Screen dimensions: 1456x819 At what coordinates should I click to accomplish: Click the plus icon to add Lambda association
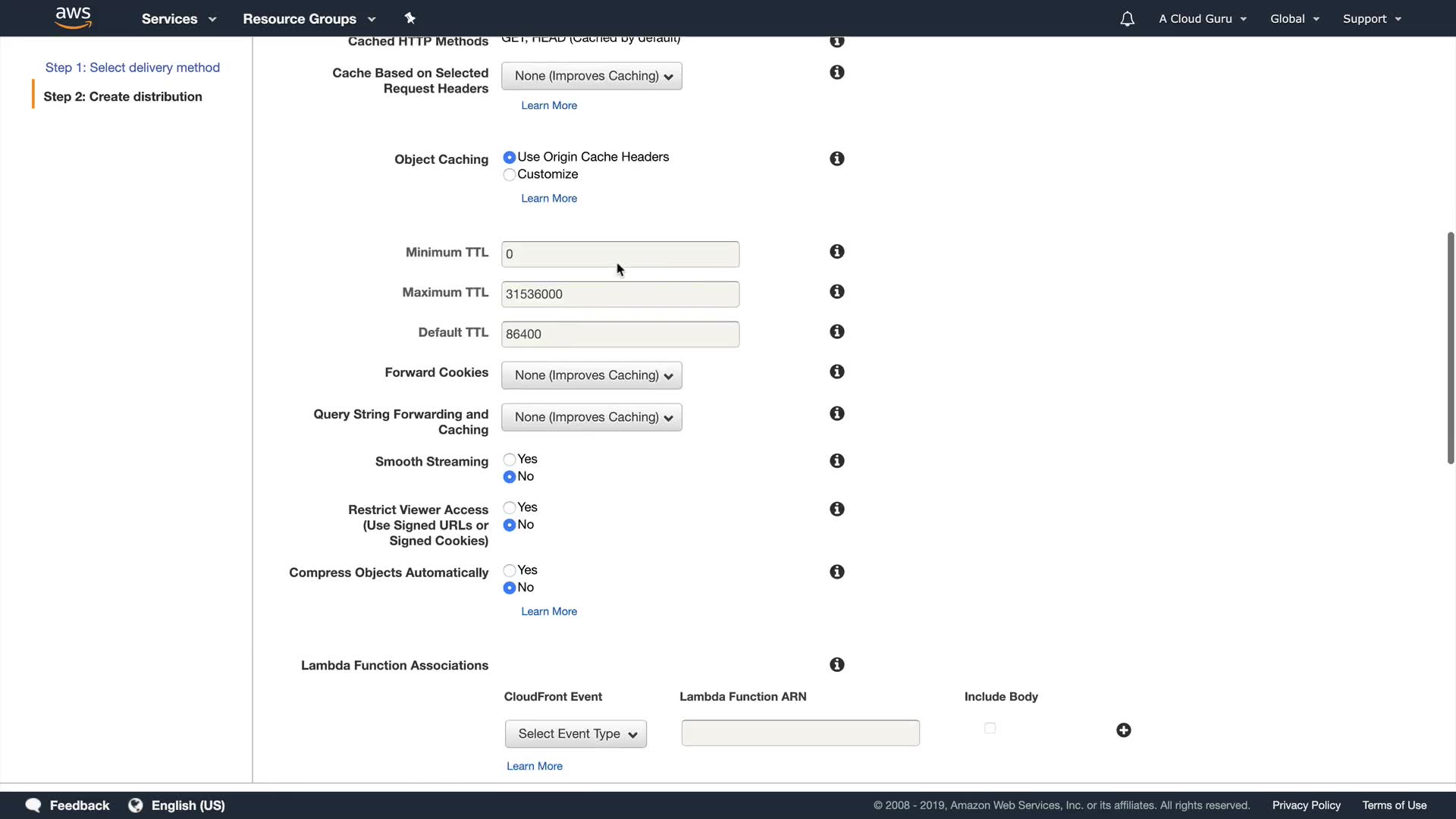(x=1123, y=730)
